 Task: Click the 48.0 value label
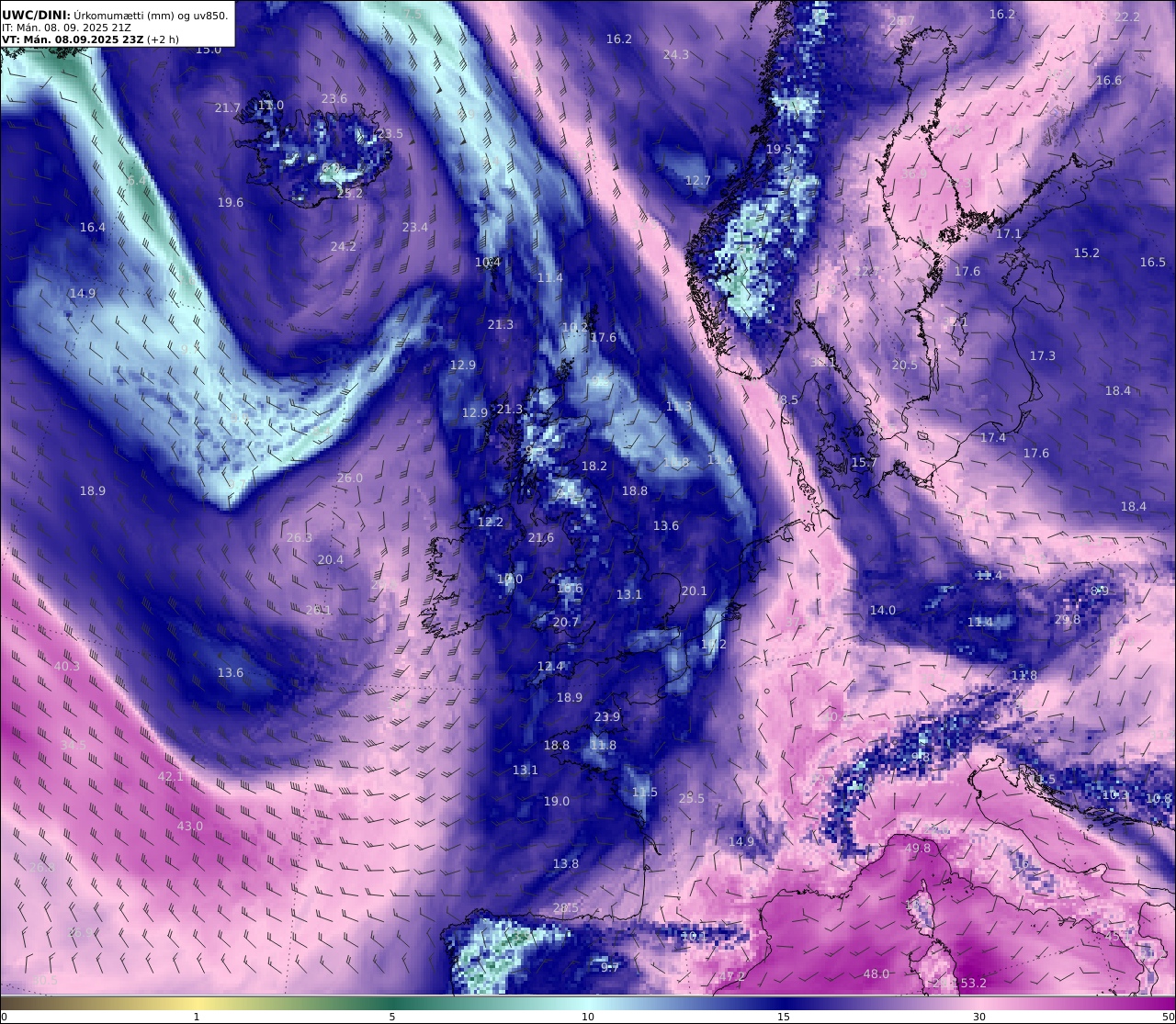[876, 973]
